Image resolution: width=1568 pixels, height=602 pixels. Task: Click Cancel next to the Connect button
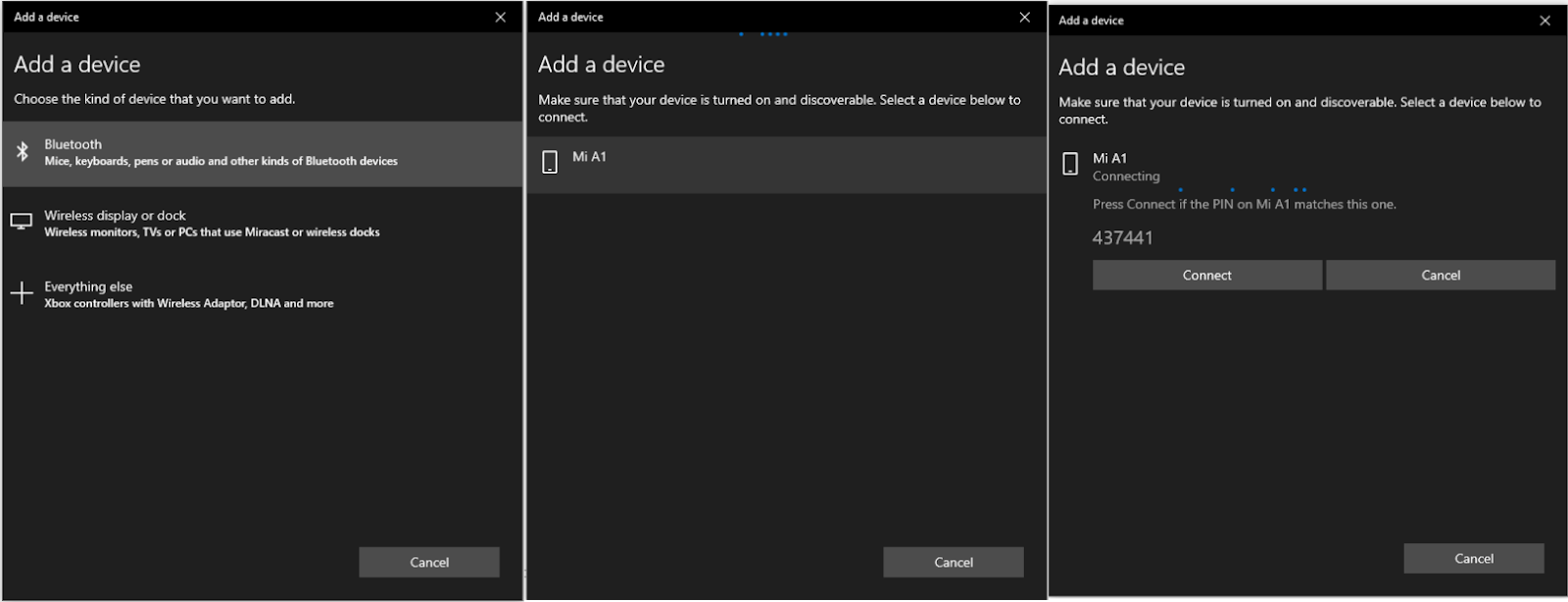point(1441,275)
